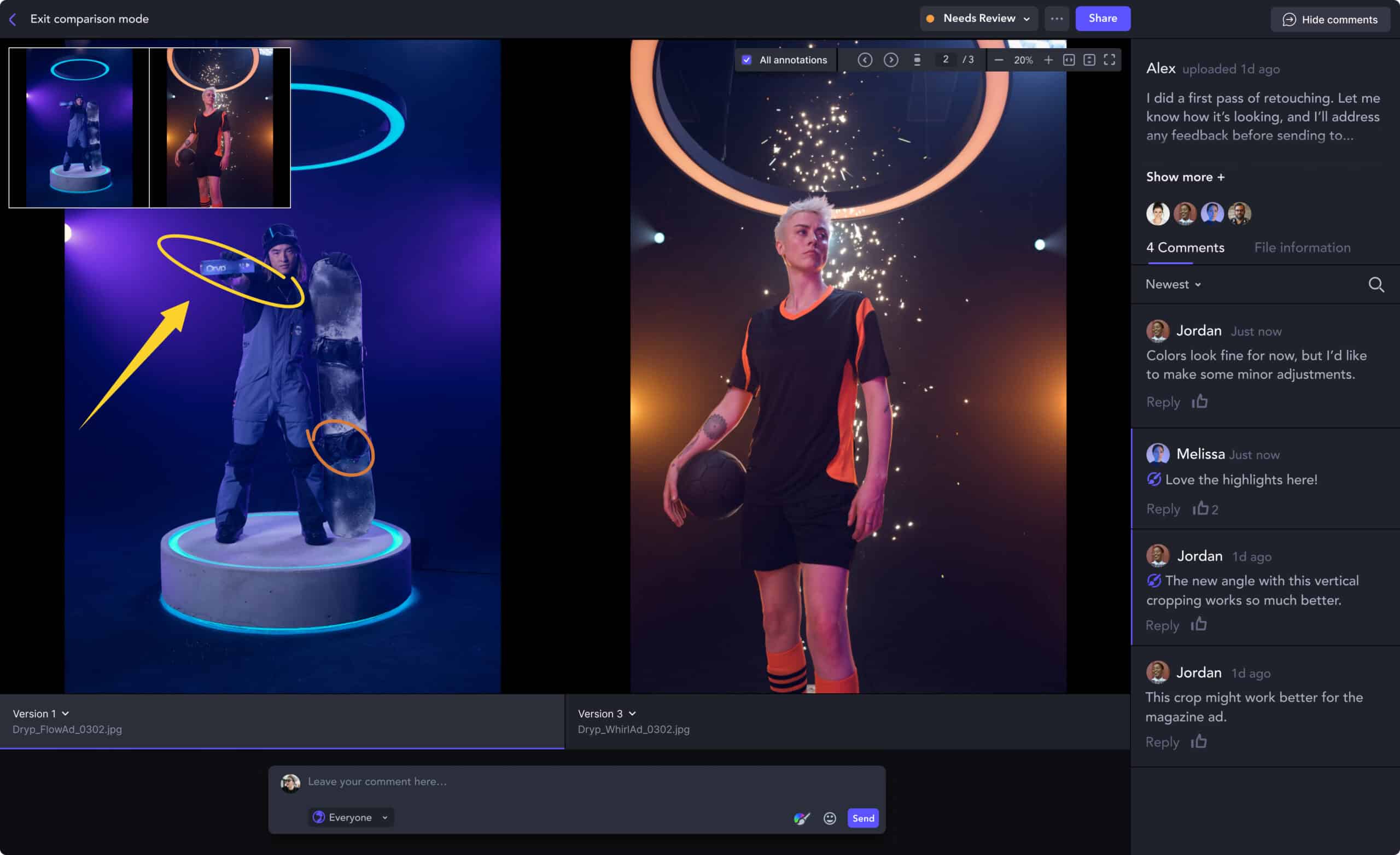This screenshot has width=1400, height=855.
Task: Zoom in with the plus control
Action: click(1048, 60)
